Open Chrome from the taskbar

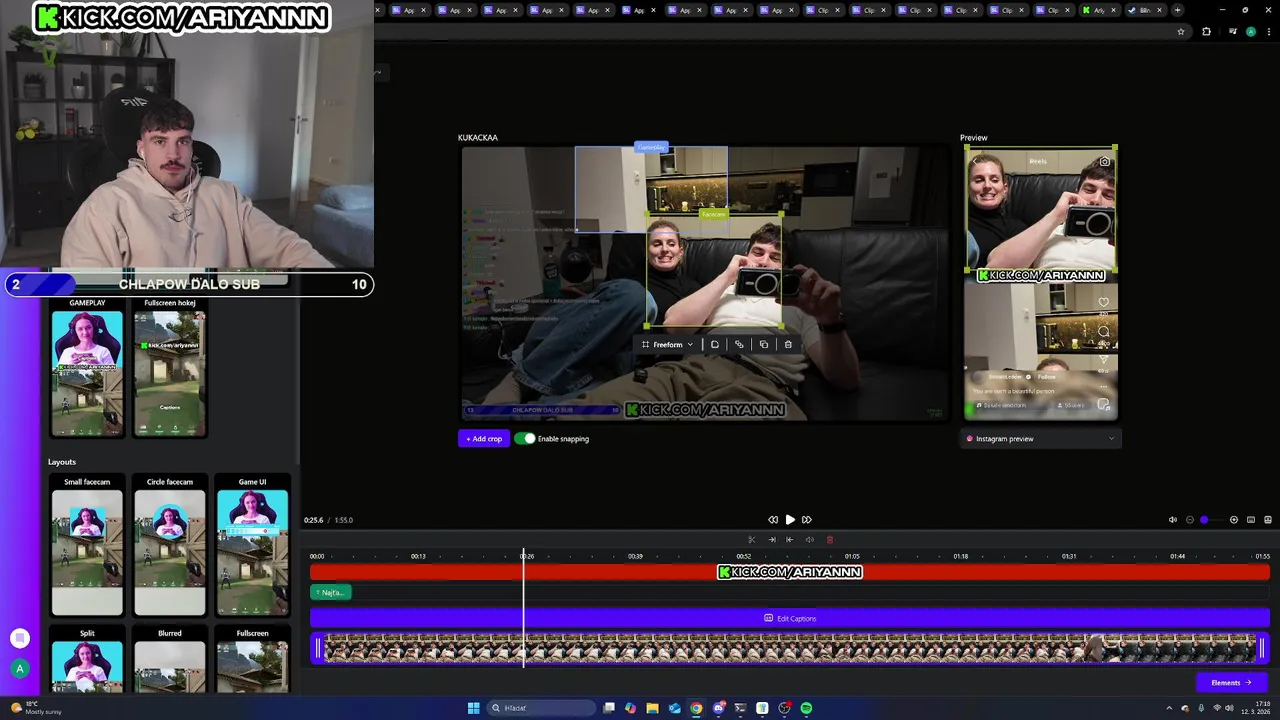696,708
